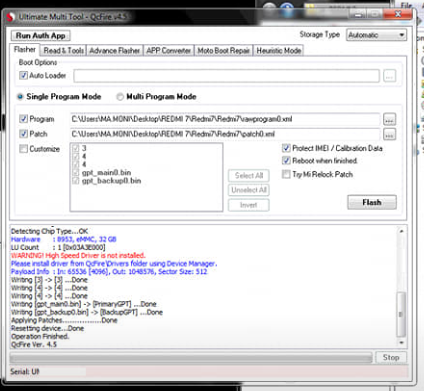Click the Auto Loader path field

[226, 76]
